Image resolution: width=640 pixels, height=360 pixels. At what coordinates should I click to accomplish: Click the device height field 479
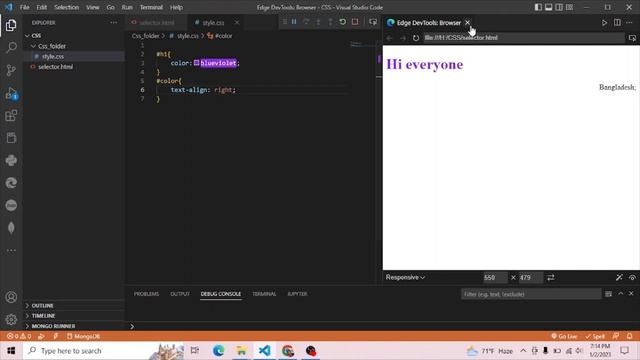(531, 278)
